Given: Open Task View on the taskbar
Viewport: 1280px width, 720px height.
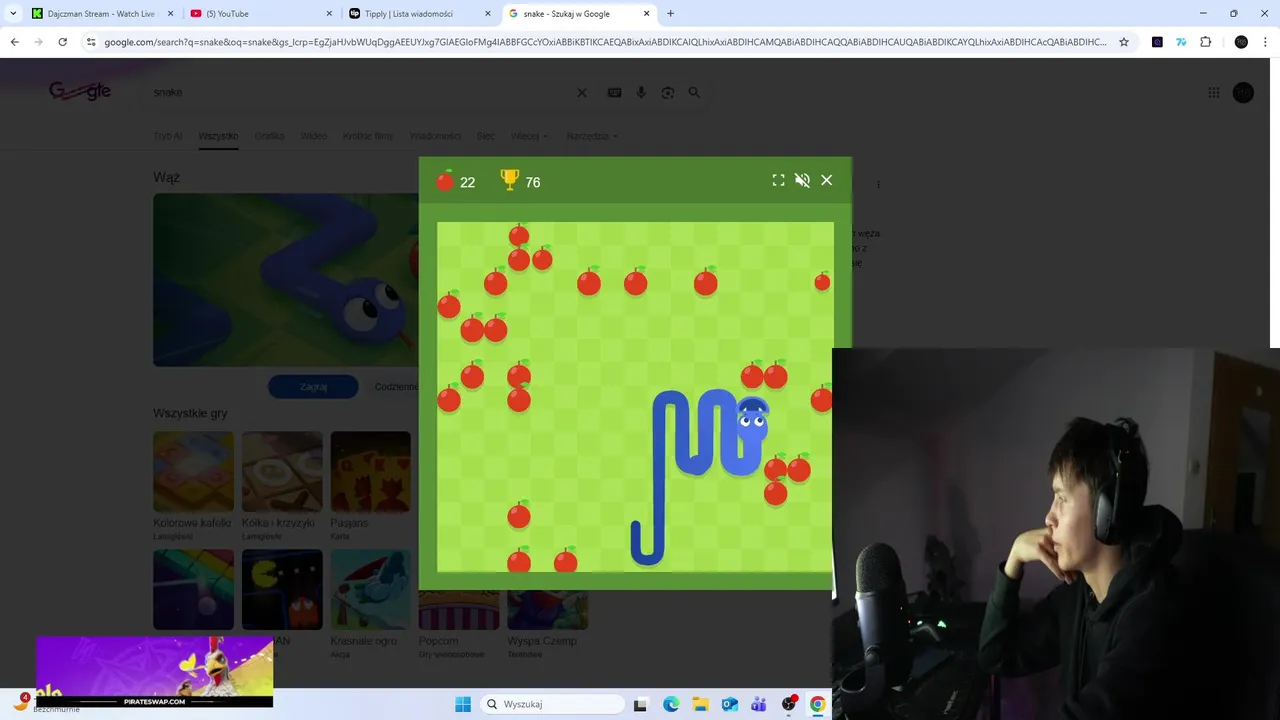Looking at the screenshot, I should tap(641, 704).
